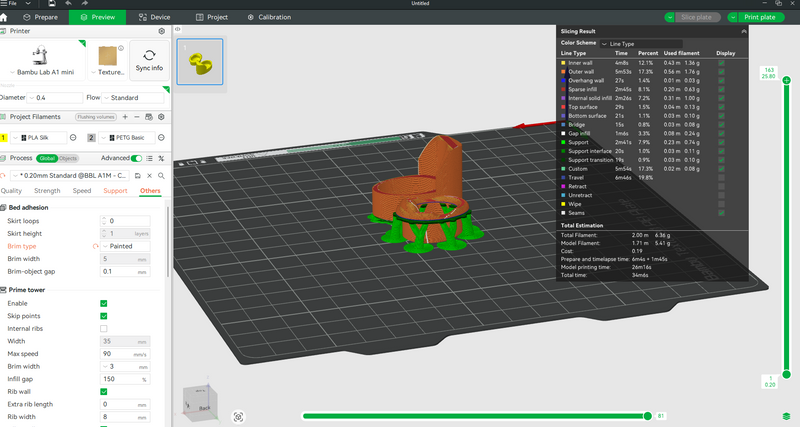The height and width of the screenshot is (427, 800).
Task: Open the Support settings tab
Action: tap(115, 191)
